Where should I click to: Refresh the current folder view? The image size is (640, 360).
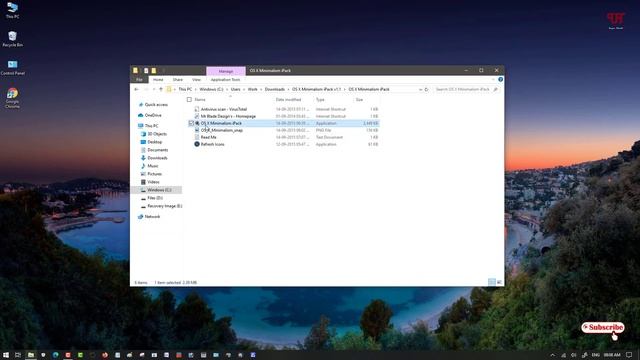(427, 89)
